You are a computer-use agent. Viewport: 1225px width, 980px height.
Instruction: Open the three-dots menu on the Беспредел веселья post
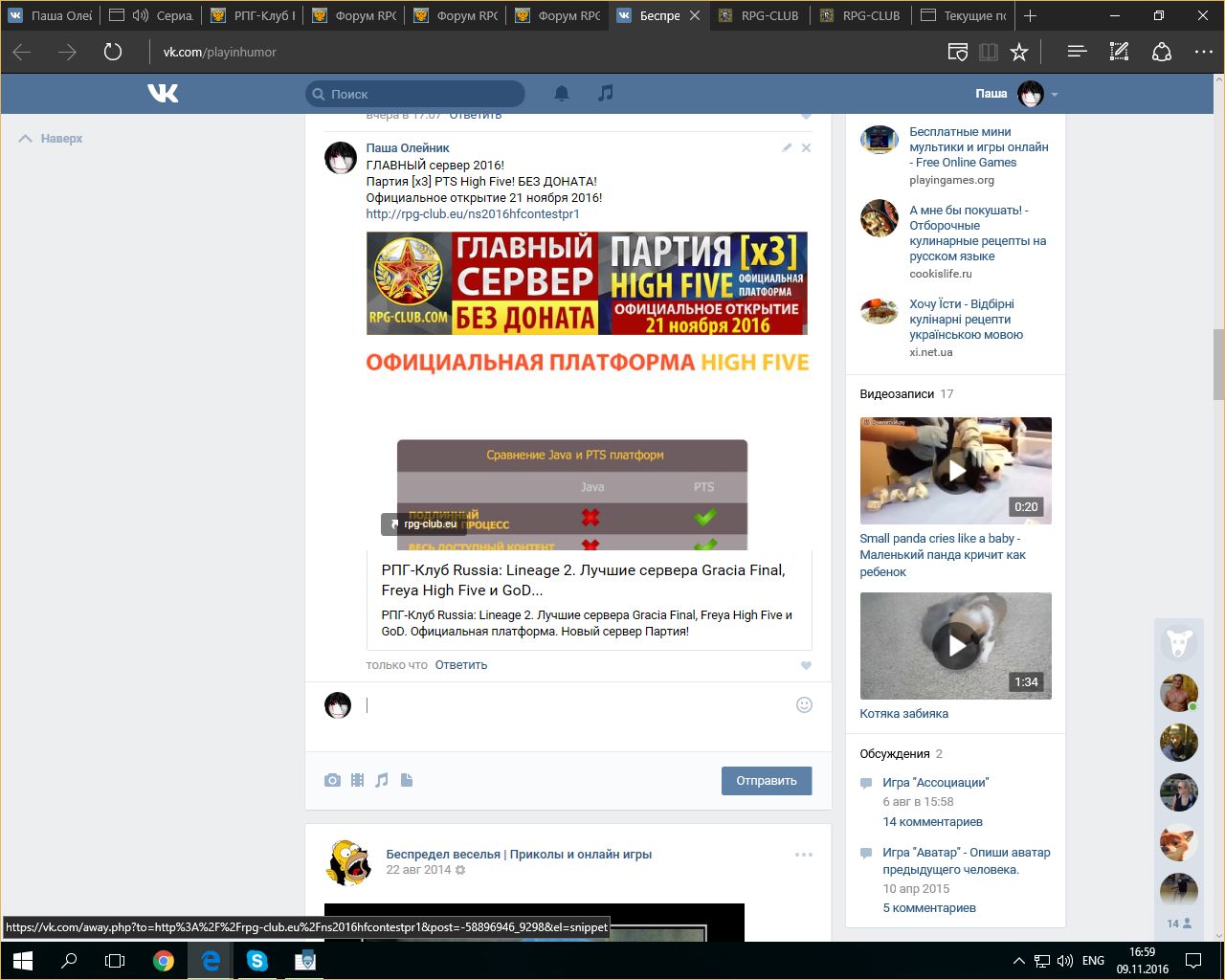point(804,855)
